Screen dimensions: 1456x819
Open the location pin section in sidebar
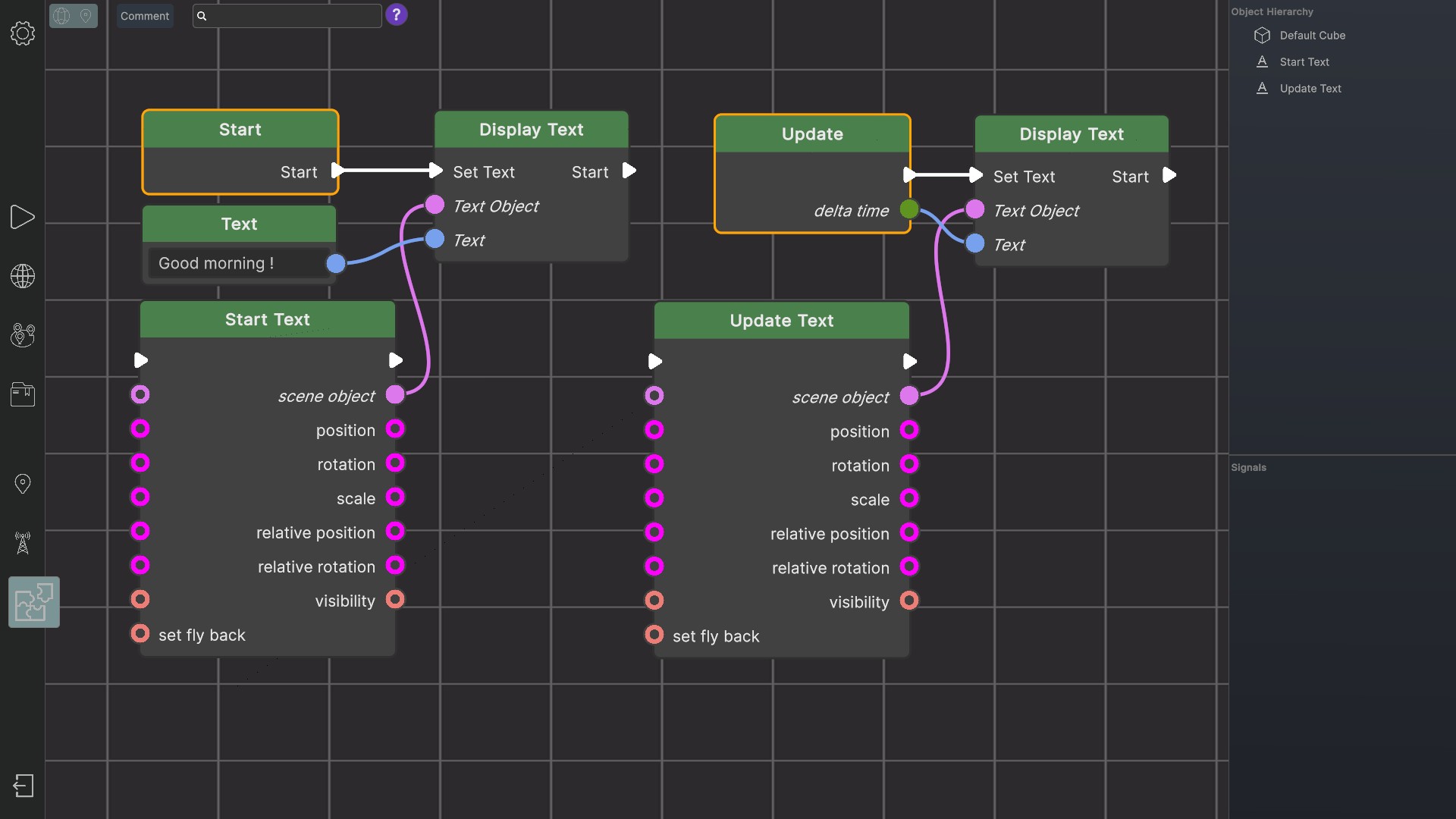tap(23, 484)
